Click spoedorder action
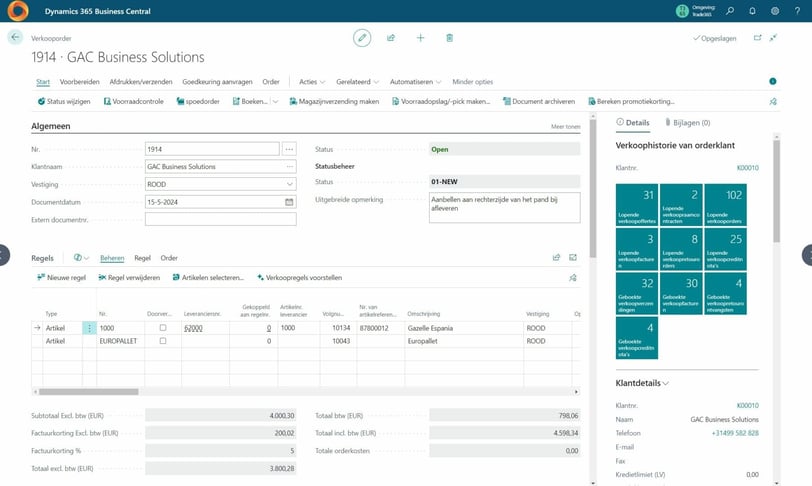Viewport: 812px width, 486px height. coord(198,102)
